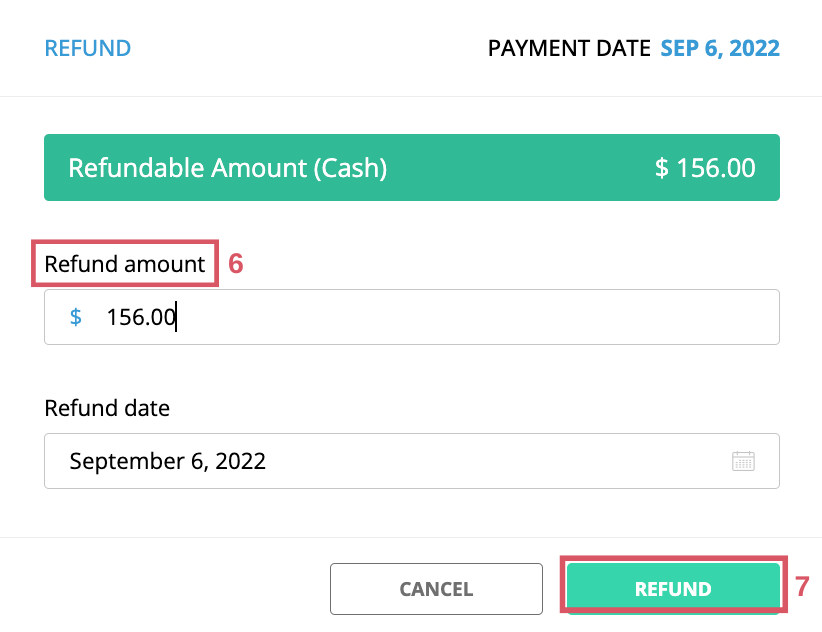
Task: Click the white dollar sign in banner
Action: [662, 168]
